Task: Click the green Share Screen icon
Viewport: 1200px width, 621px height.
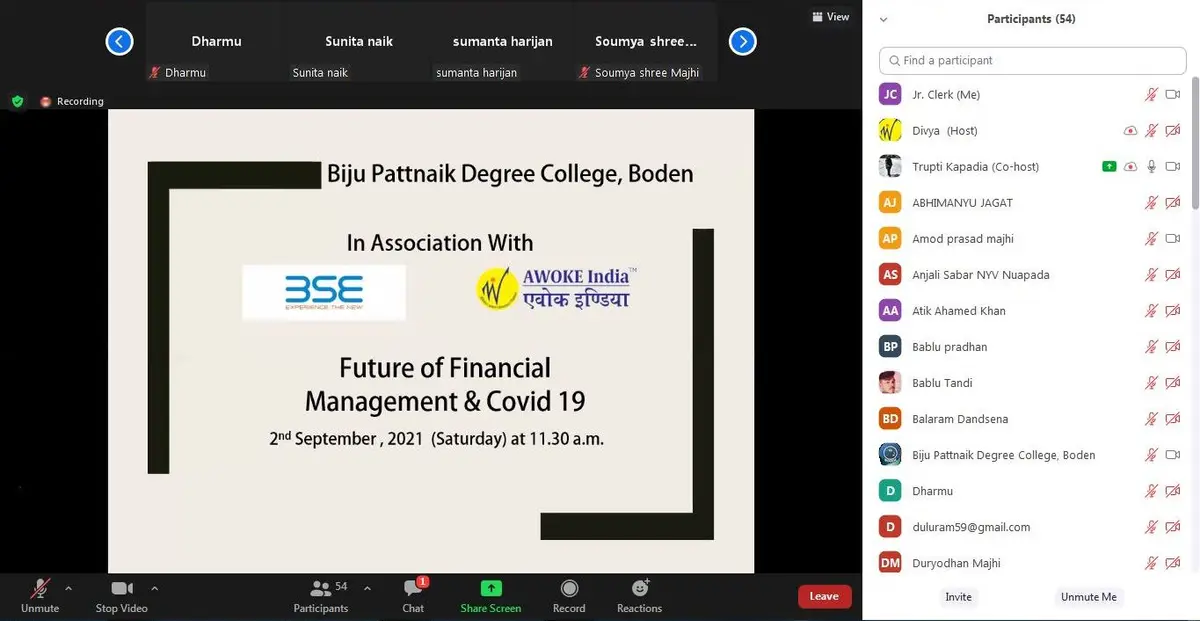Action: click(491, 588)
